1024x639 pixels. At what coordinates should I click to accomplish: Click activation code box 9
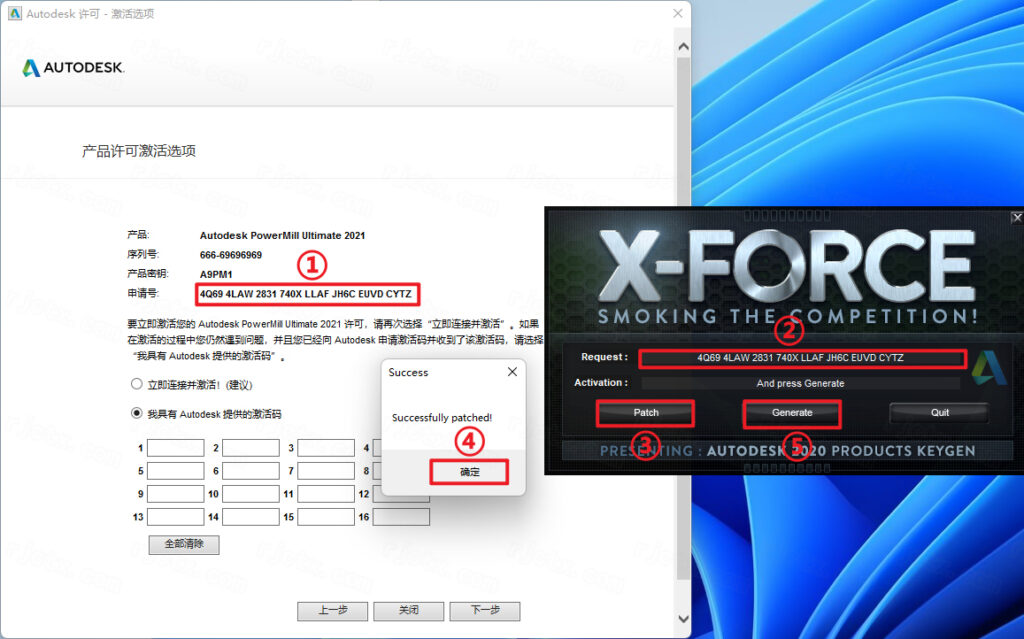pos(176,494)
